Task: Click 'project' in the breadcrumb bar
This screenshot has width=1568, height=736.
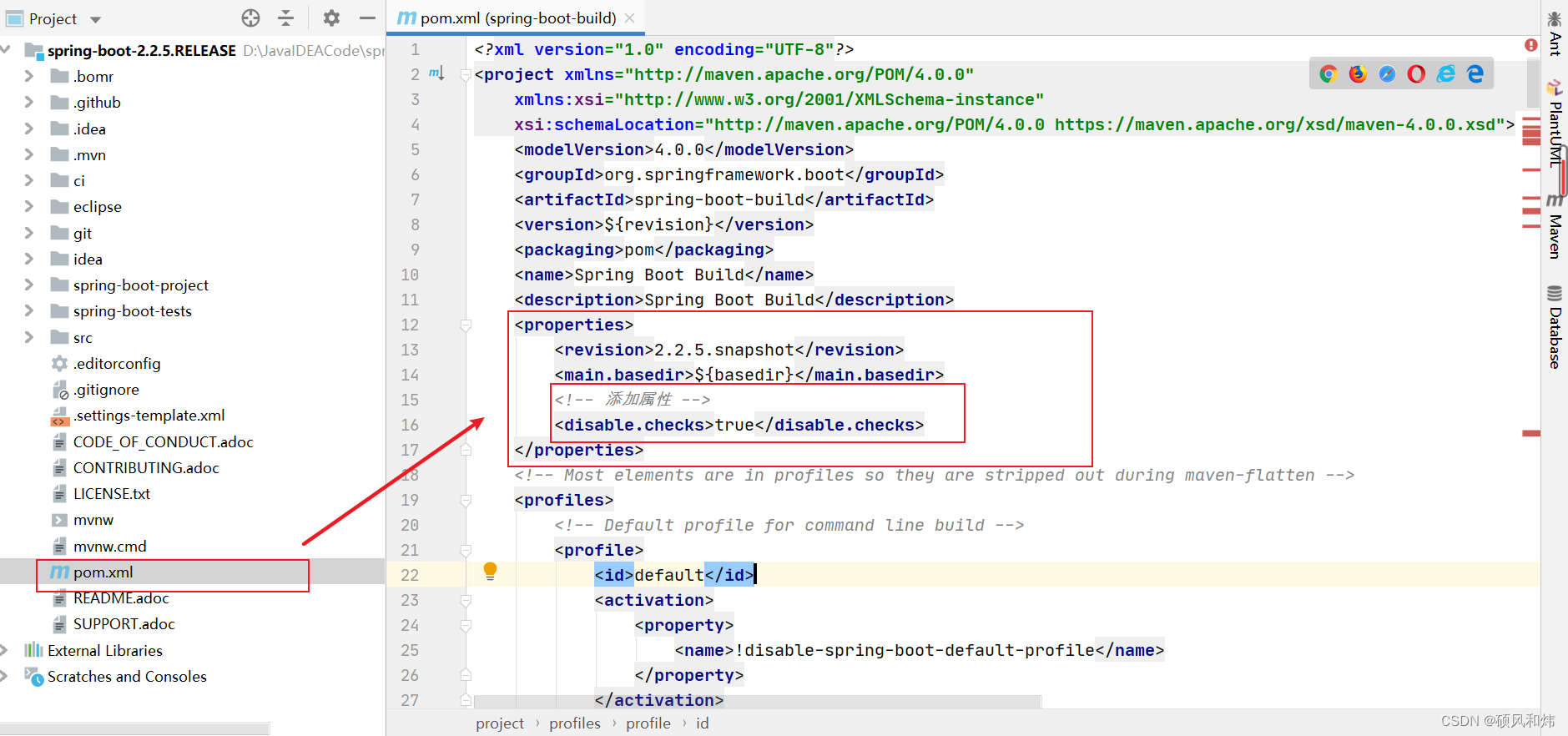Action: pos(500,723)
